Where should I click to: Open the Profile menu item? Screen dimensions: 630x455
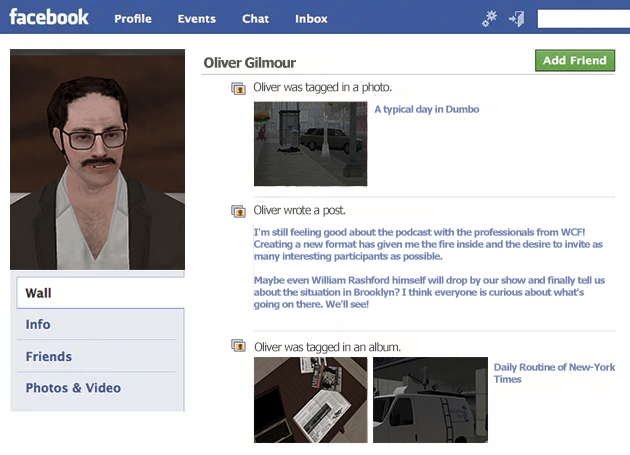pos(133,19)
